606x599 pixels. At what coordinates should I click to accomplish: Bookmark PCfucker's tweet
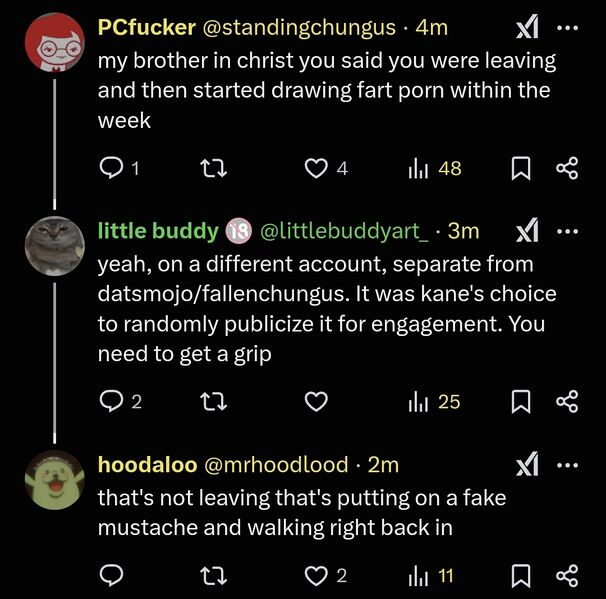click(x=520, y=169)
